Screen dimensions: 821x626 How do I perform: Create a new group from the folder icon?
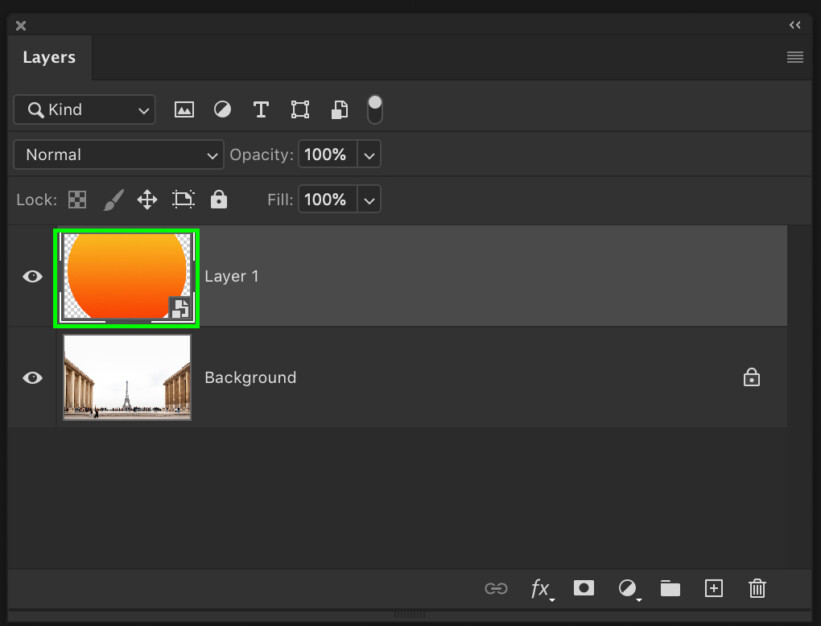670,589
